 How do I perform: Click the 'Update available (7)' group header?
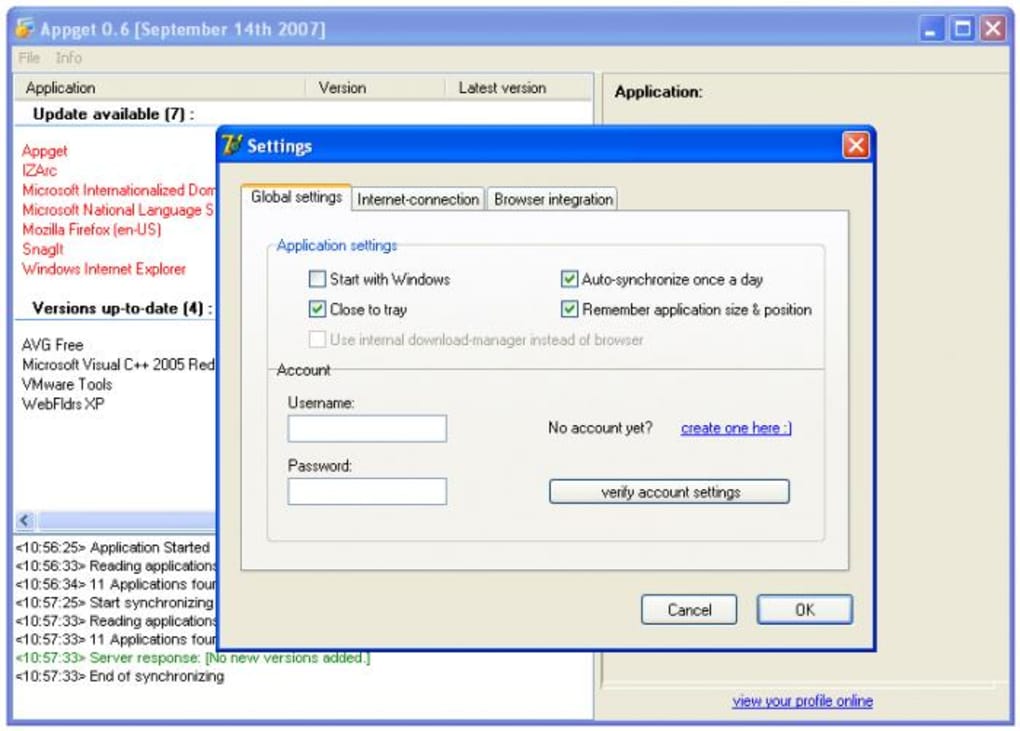pyautogui.click(x=113, y=114)
